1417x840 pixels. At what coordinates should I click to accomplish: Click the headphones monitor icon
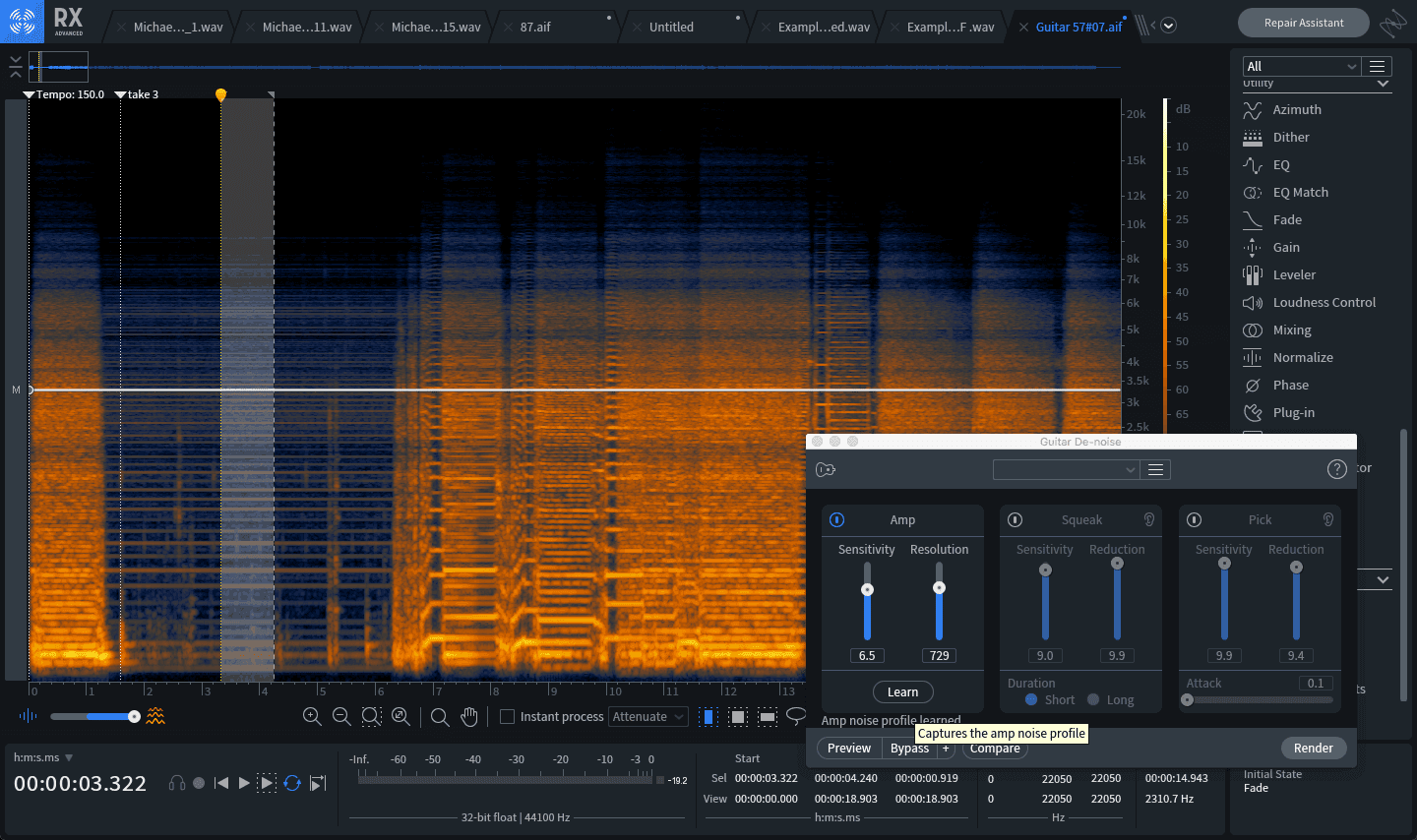[x=177, y=783]
